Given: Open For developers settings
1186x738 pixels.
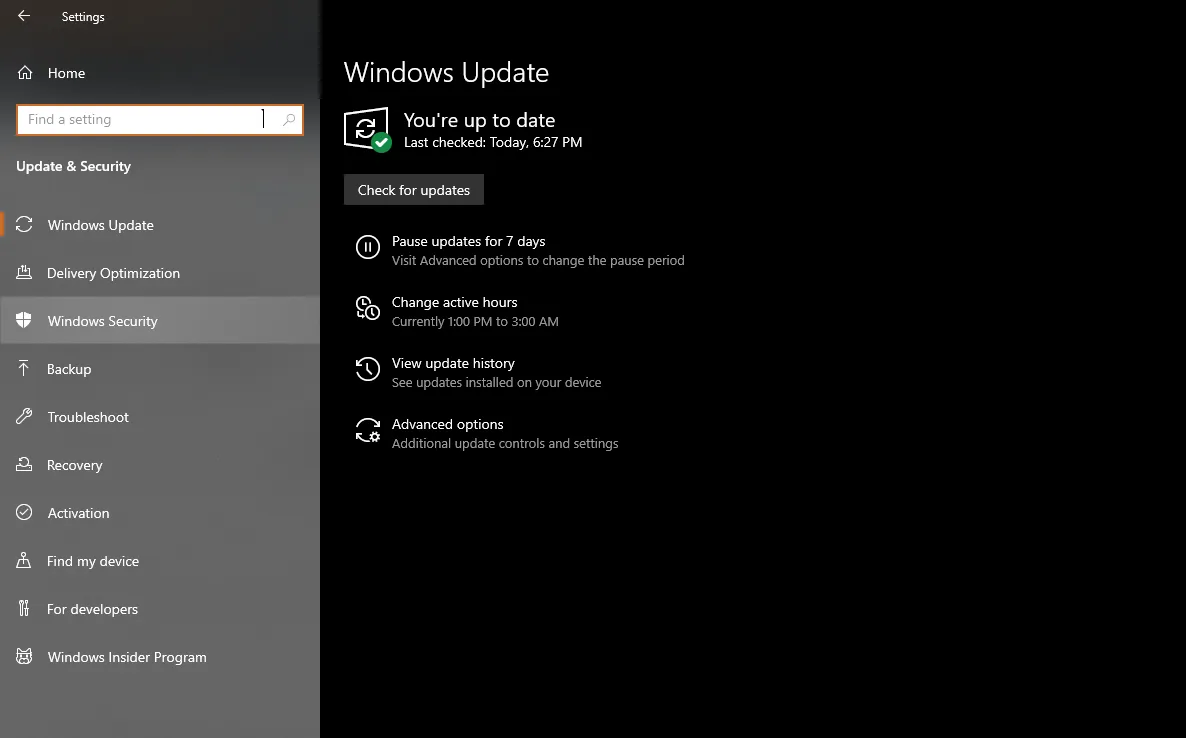Looking at the screenshot, I should coord(92,609).
